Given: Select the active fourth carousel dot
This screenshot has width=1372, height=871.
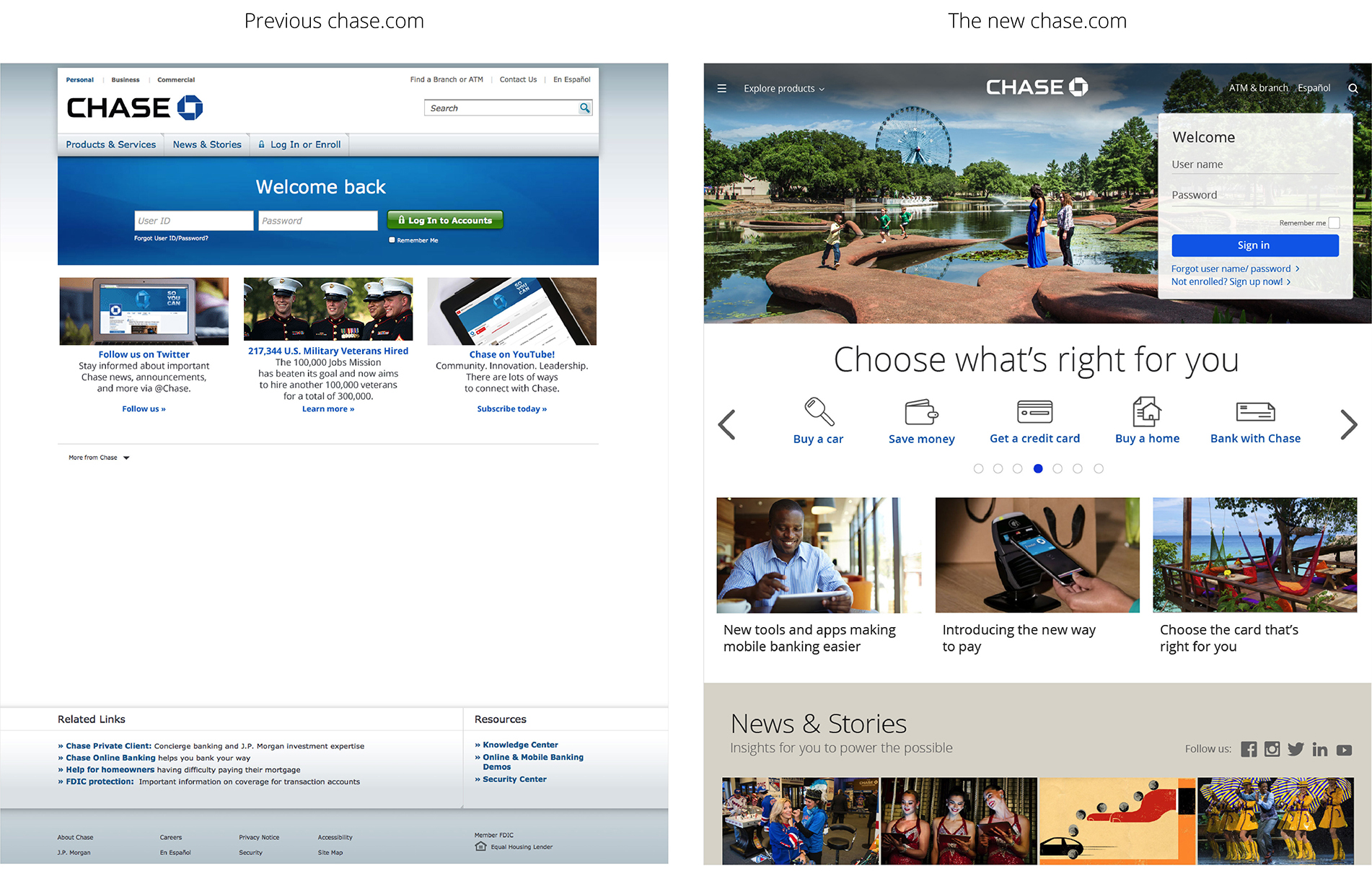Looking at the screenshot, I should pos(1038,468).
